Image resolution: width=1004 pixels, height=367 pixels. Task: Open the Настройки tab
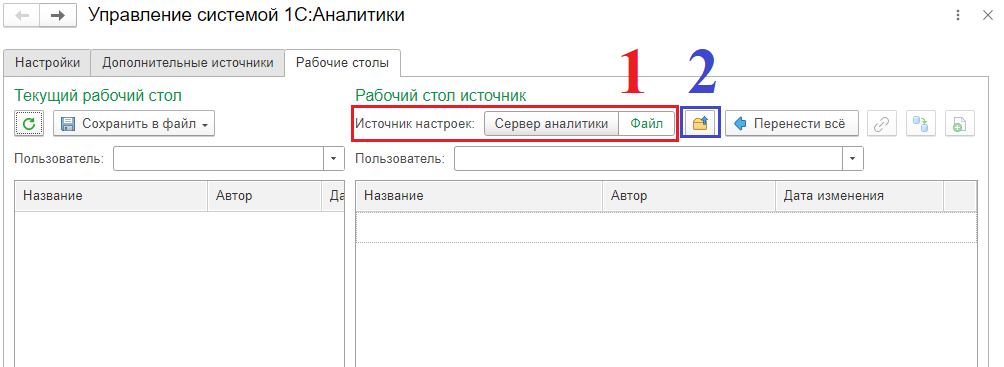[x=47, y=63]
